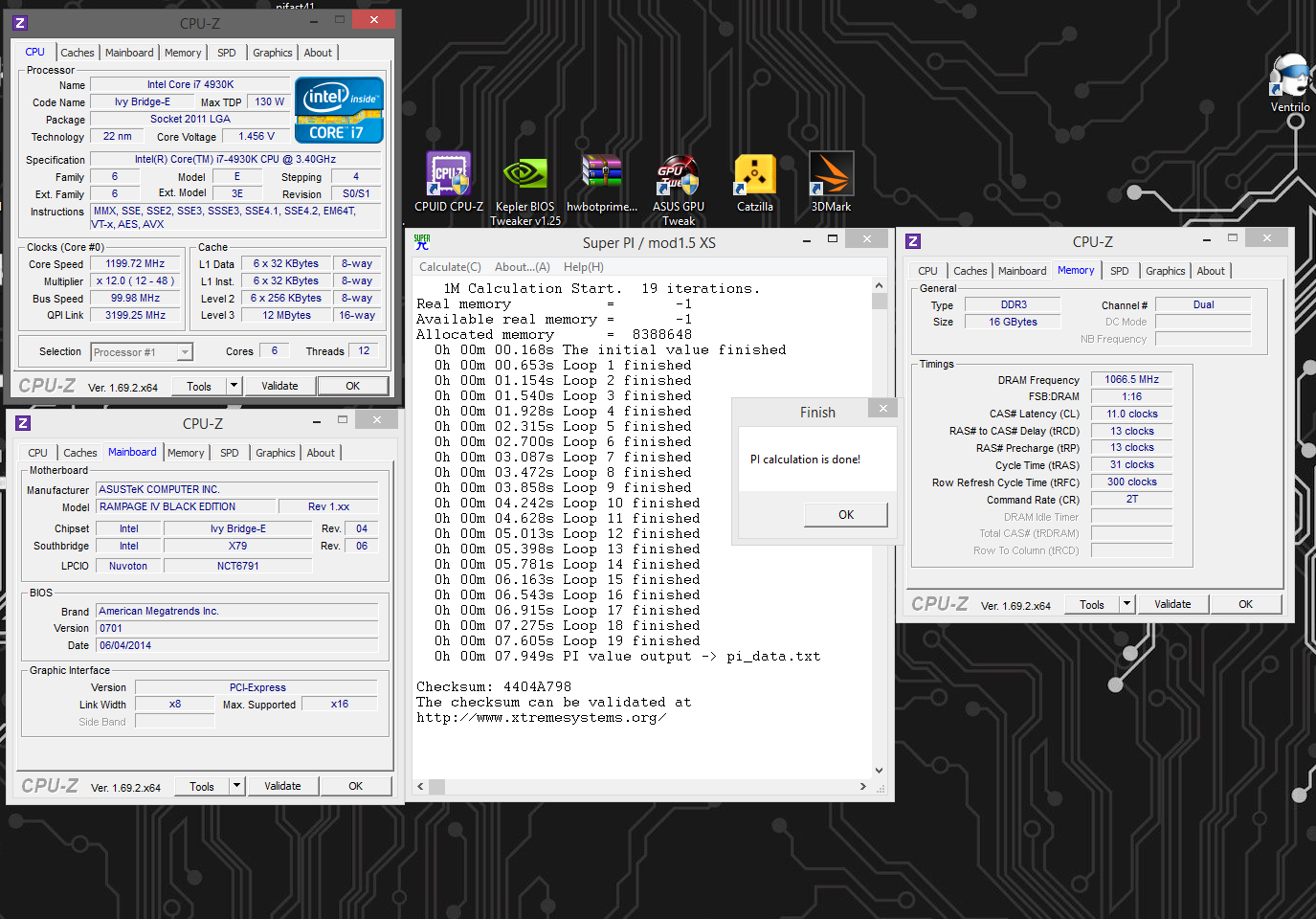The image size is (1316, 919).
Task: Switch to SPD tab in Mainboard CPU-Z window
Action: point(230,453)
